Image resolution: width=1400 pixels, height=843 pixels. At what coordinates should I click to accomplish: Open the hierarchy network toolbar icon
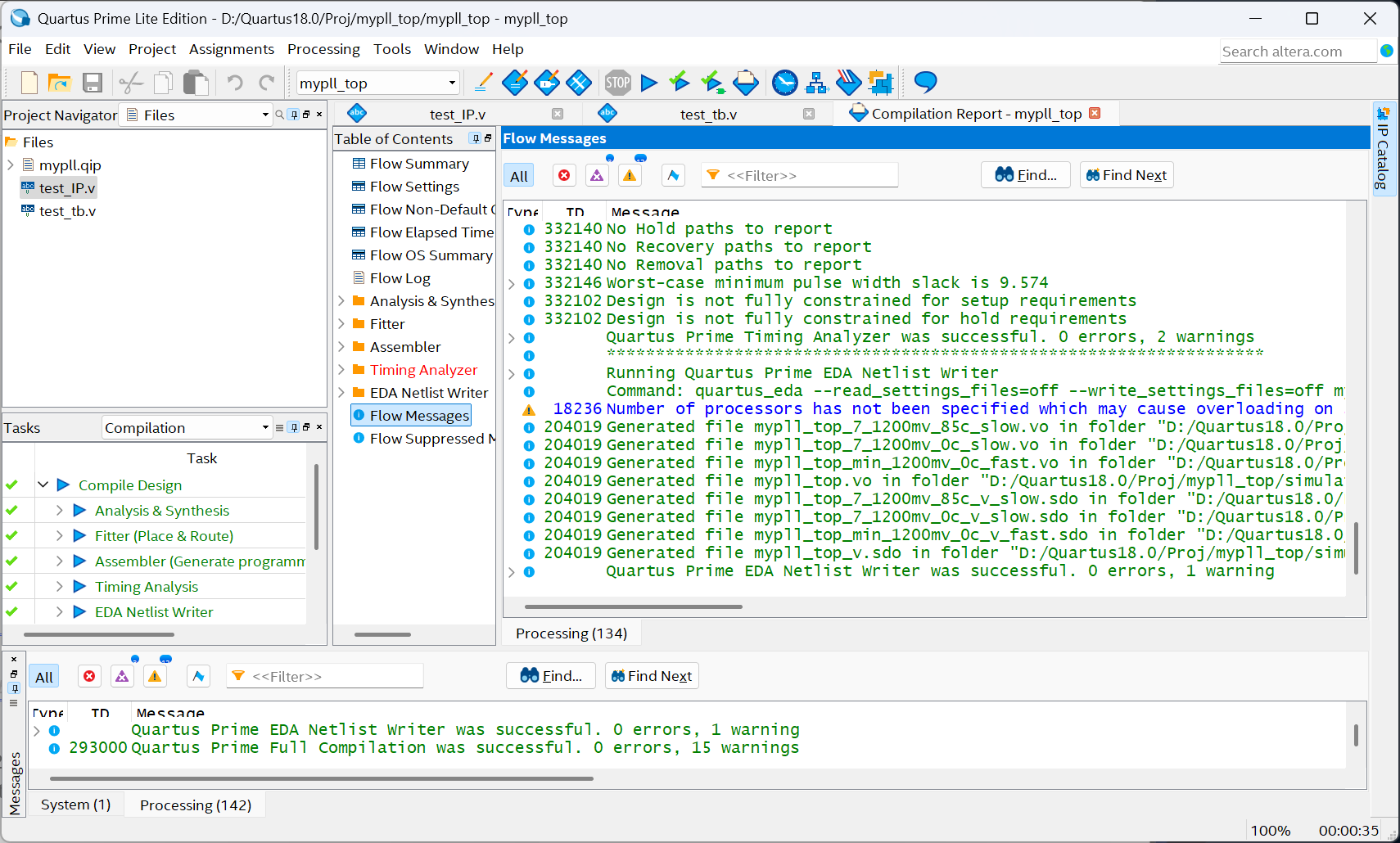click(x=816, y=83)
